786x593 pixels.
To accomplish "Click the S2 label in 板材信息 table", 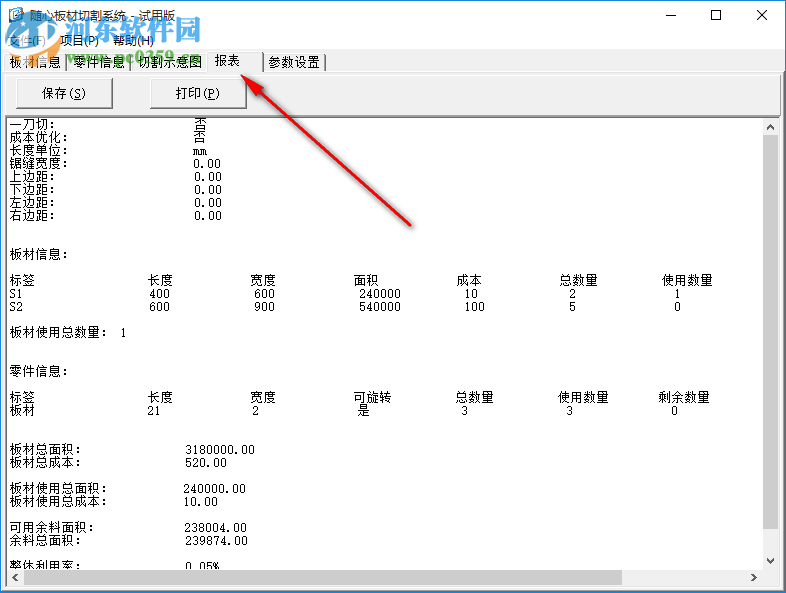I will click(16, 307).
